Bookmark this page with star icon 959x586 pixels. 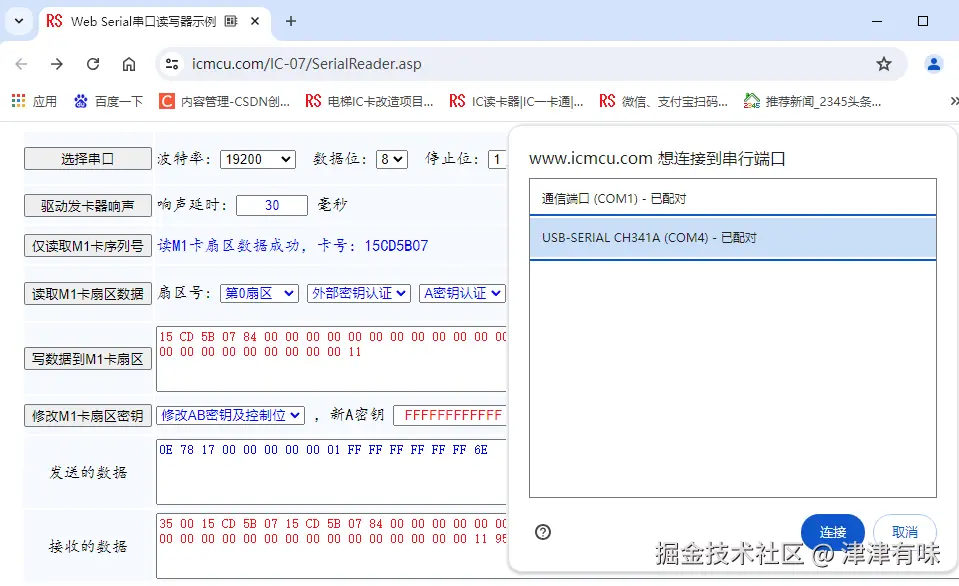point(884,64)
